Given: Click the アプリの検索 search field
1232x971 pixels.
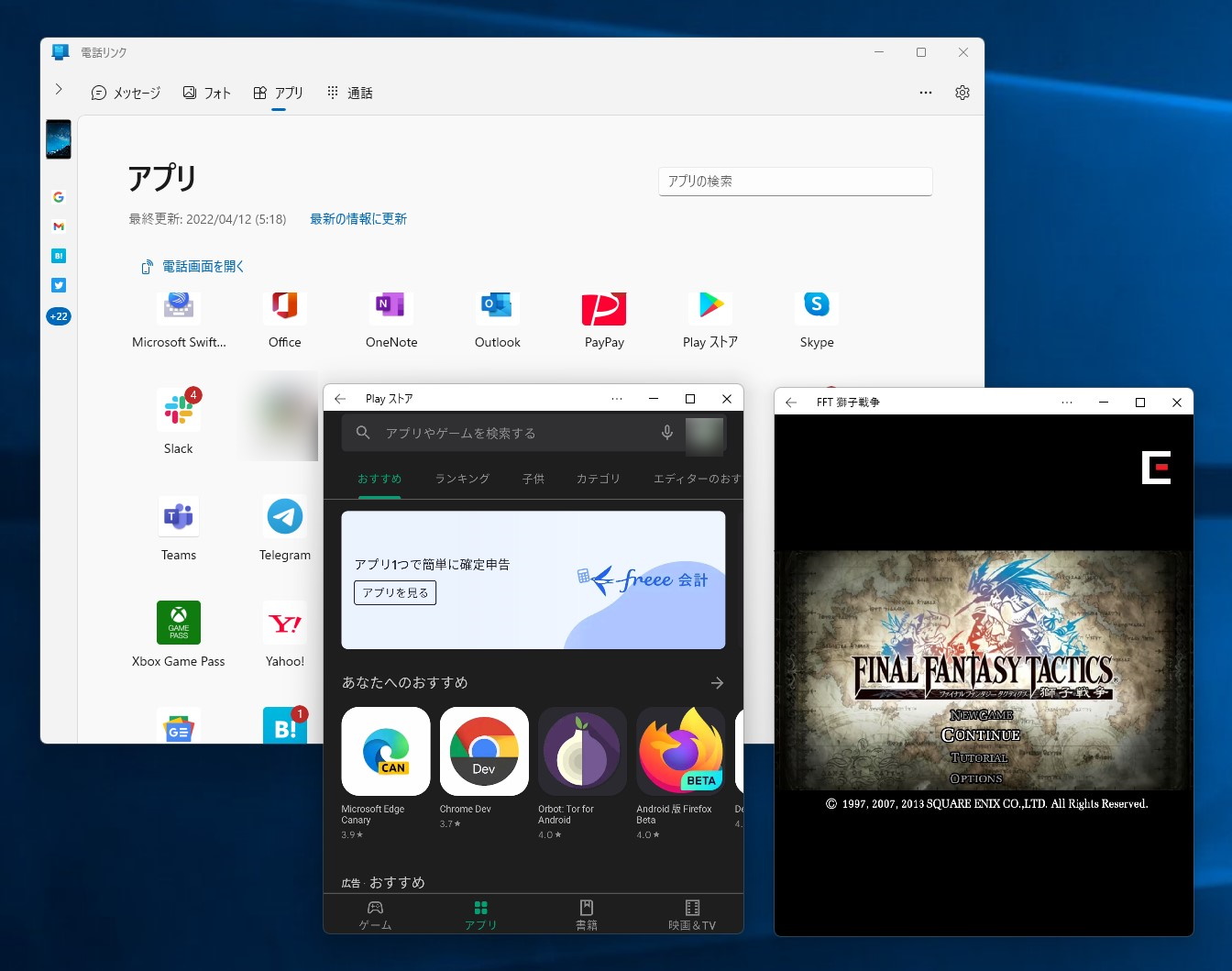Looking at the screenshot, I should point(796,182).
